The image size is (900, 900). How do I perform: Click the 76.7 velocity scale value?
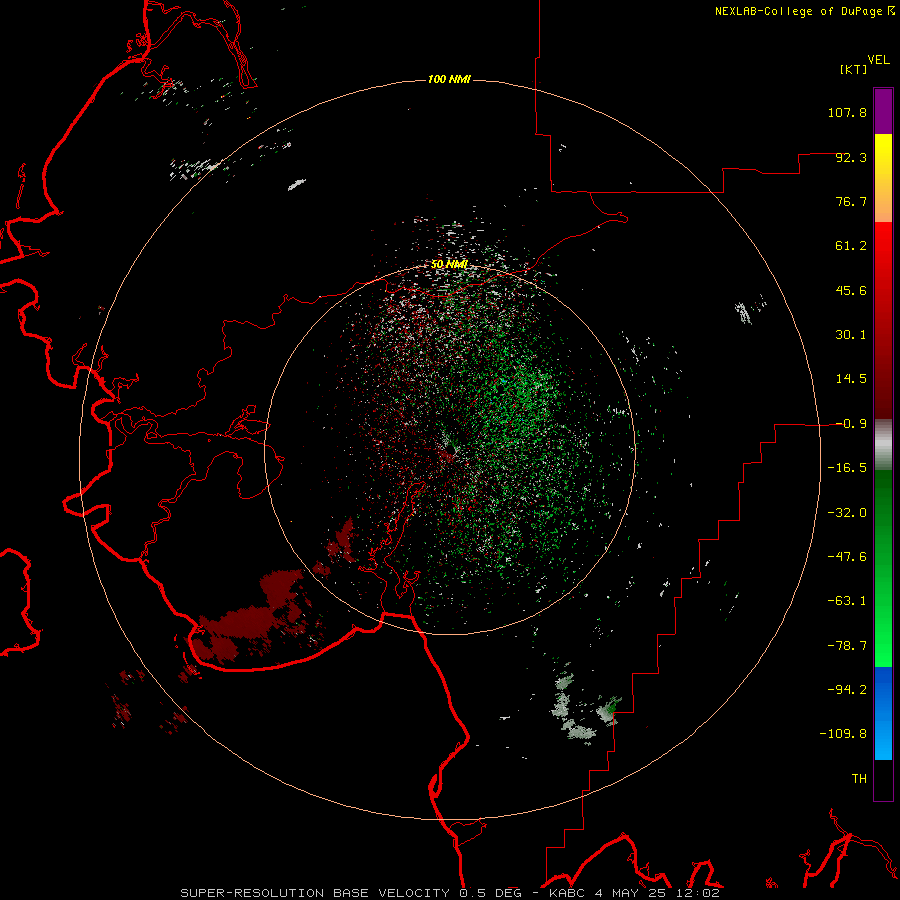(x=851, y=201)
